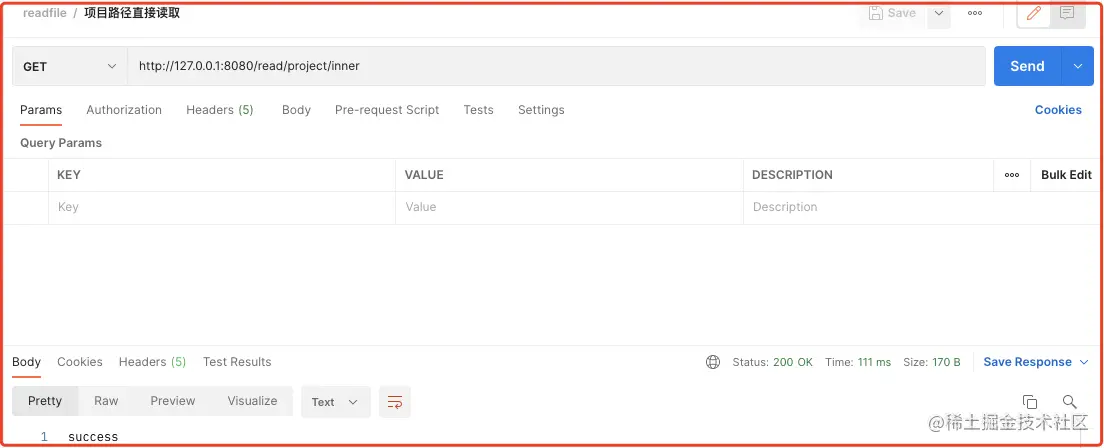Viewport: 1104px width, 448px height.
Task: Select the Preview view
Action: pyautogui.click(x=172, y=401)
